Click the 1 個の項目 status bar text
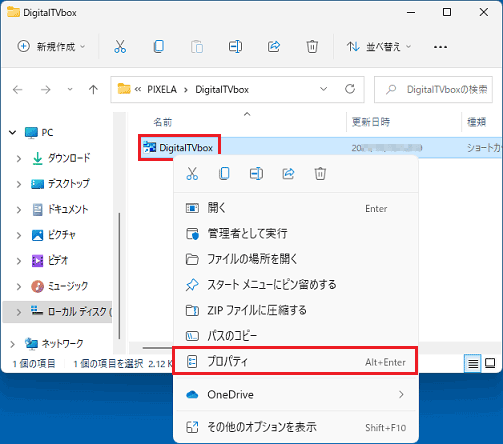This screenshot has height=444, width=503. point(34,363)
